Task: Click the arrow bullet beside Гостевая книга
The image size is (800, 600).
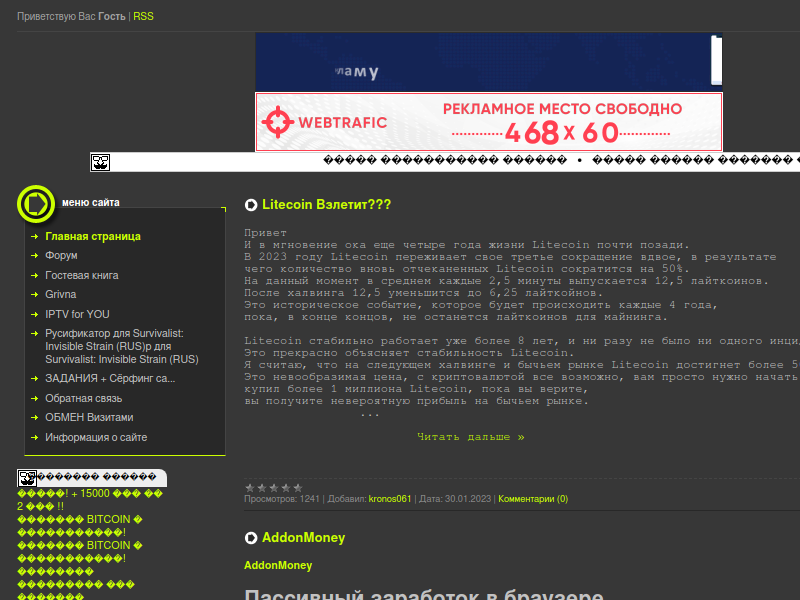Action: point(35,276)
